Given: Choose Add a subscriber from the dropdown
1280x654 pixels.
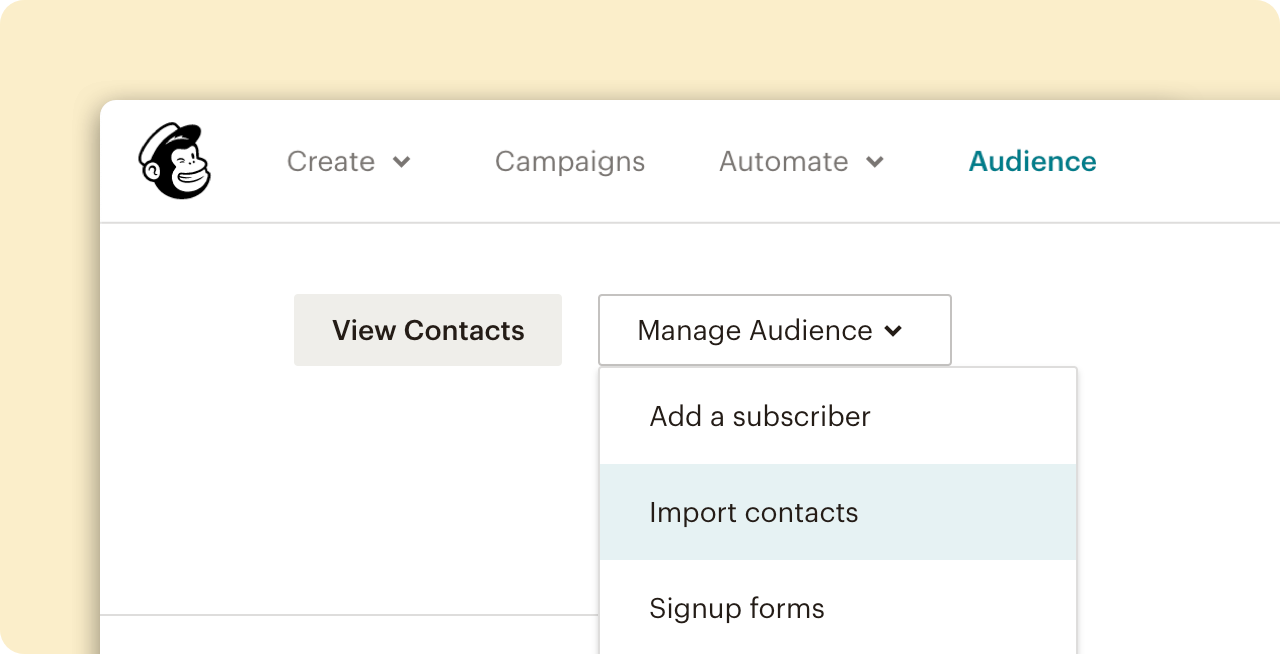Looking at the screenshot, I should click(759, 416).
